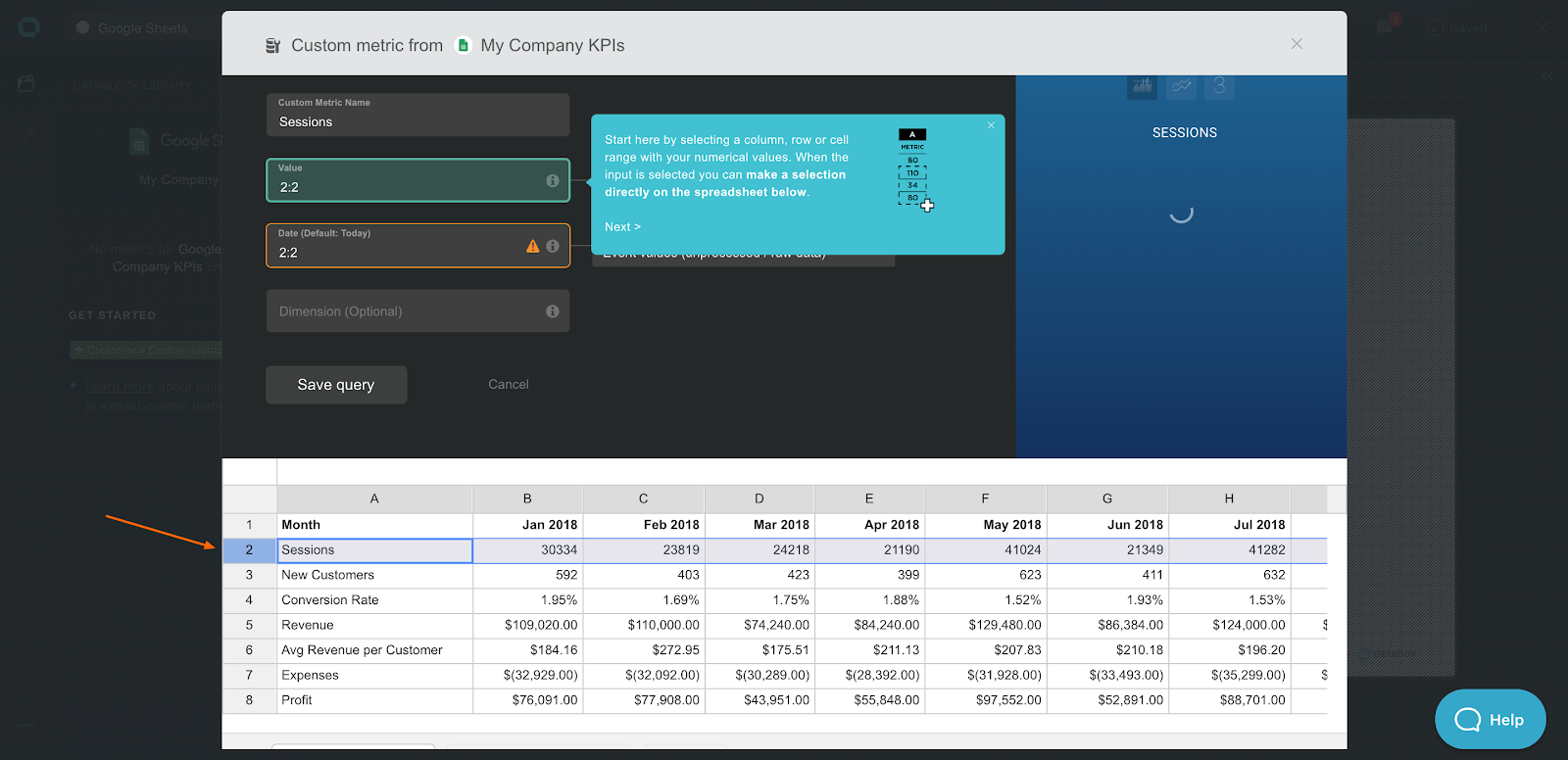Select row 5 header for Revenue
The image size is (1568, 760).
pos(249,625)
